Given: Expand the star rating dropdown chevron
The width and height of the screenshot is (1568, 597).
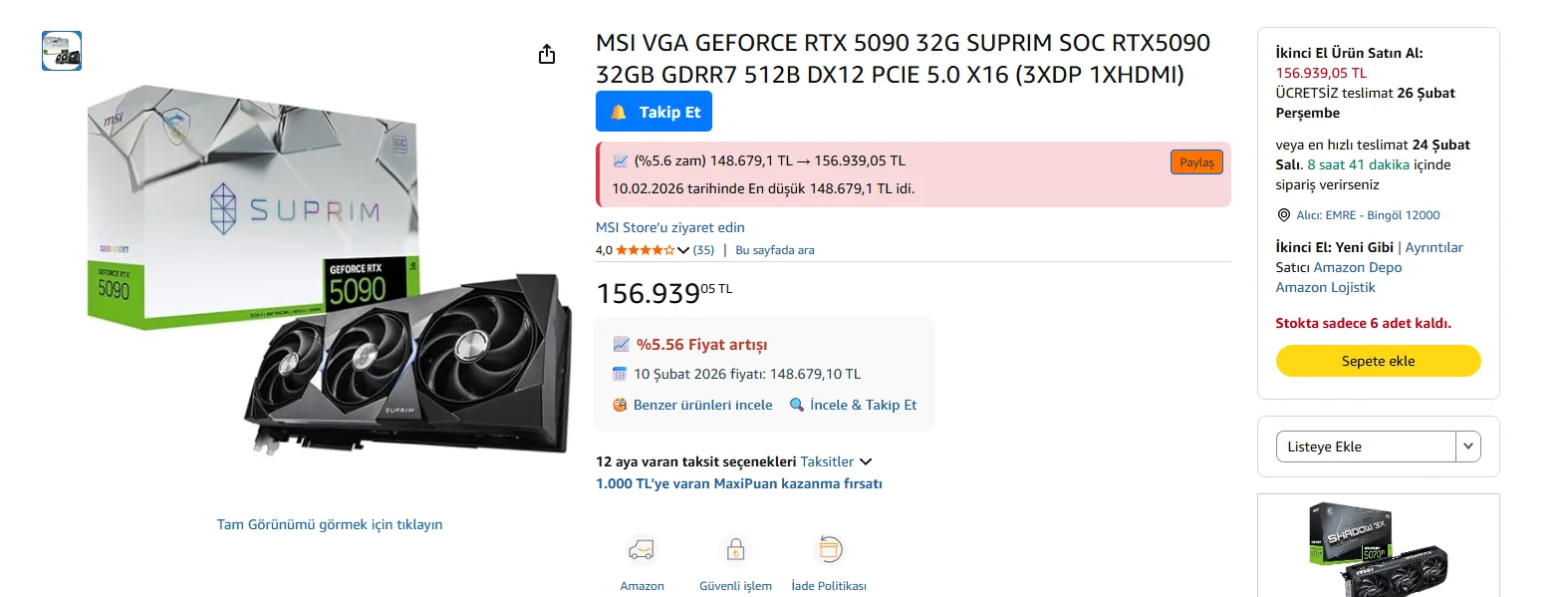Looking at the screenshot, I should coord(683,250).
